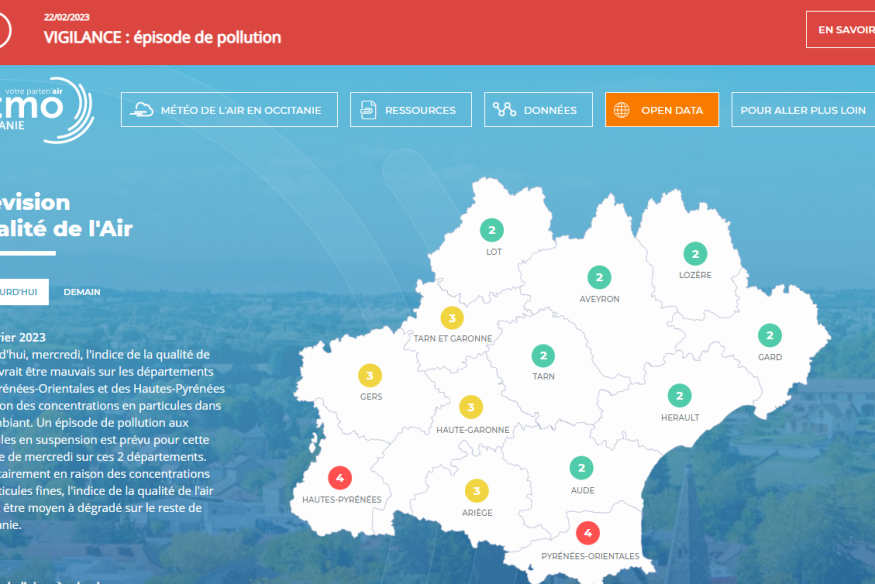The image size is (875, 584).
Task: Select the red Hautes-Pyrénées index 4 marker
Action: coord(340,477)
